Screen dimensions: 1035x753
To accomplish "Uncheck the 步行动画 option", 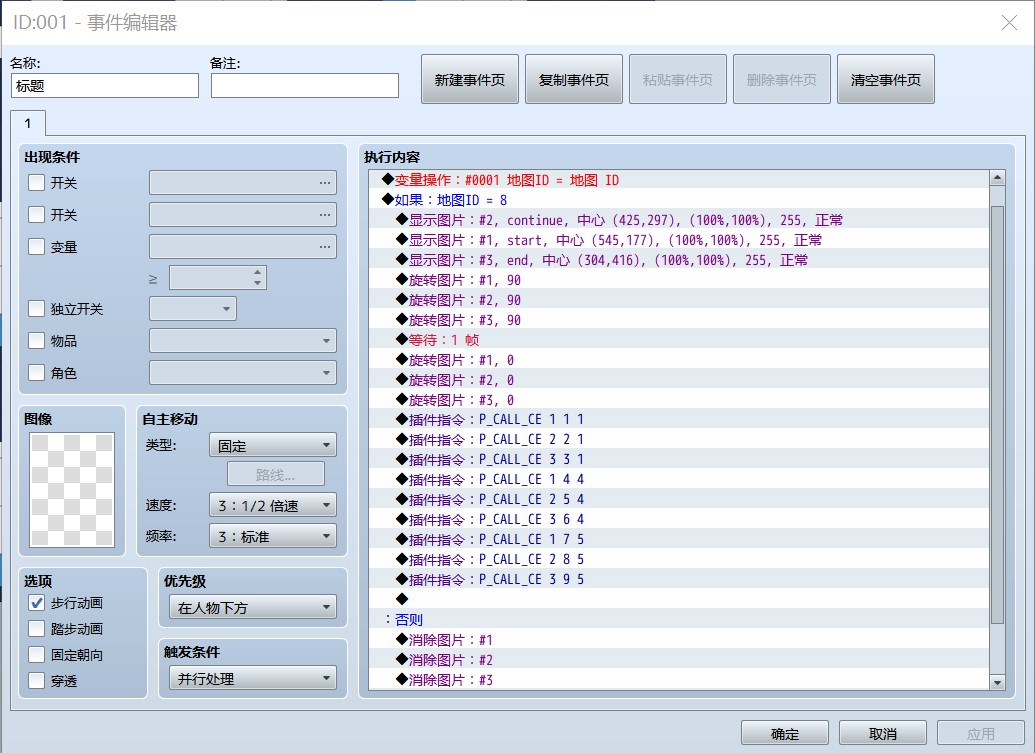I will click(36, 603).
